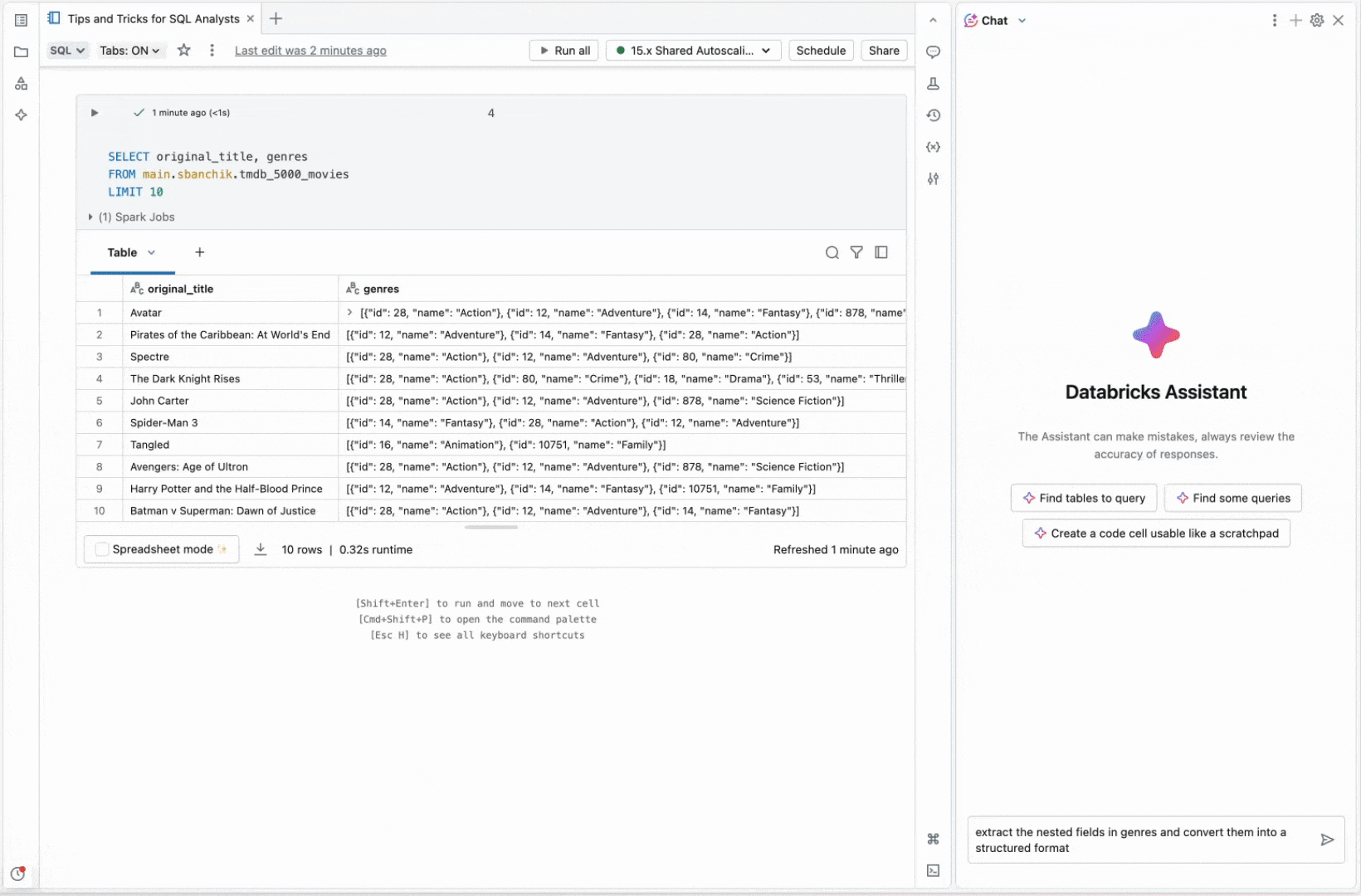The height and width of the screenshot is (896, 1361).
Task: Open the 15.x Shared Autoscaling cluster selector
Action: tap(693, 50)
